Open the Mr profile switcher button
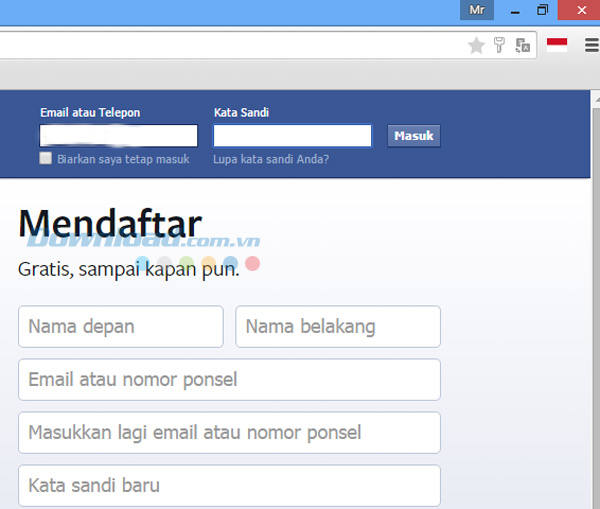Screen dimensions: 600x509 click(x=477, y=10)
